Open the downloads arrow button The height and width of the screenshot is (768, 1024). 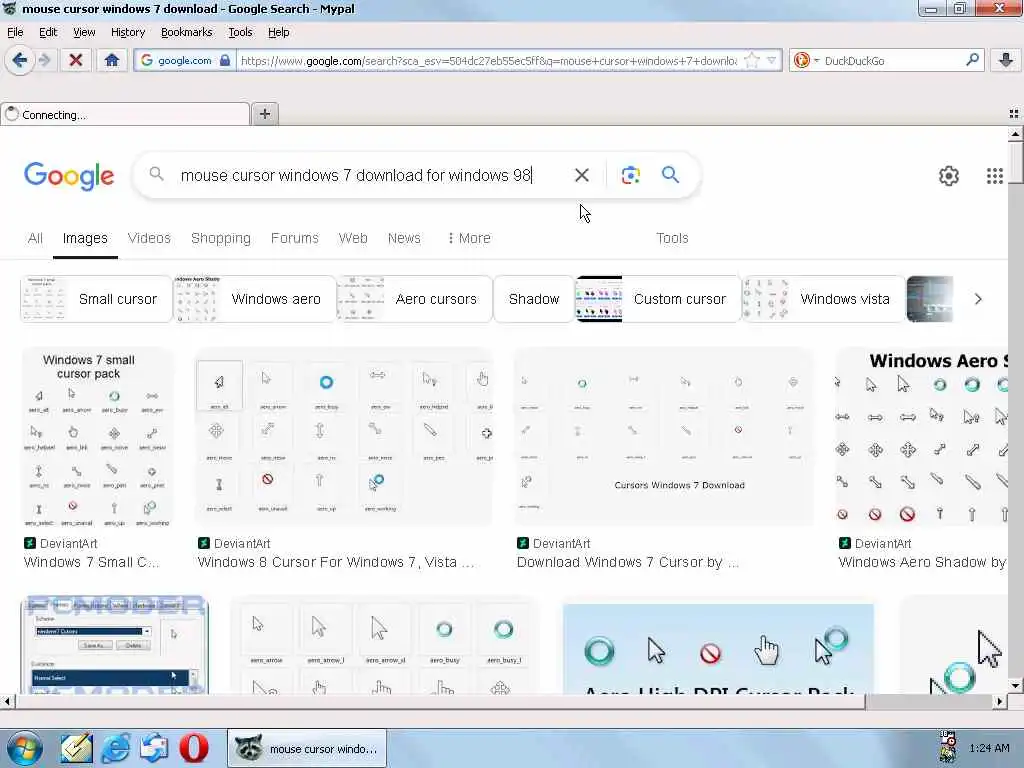1006,61
